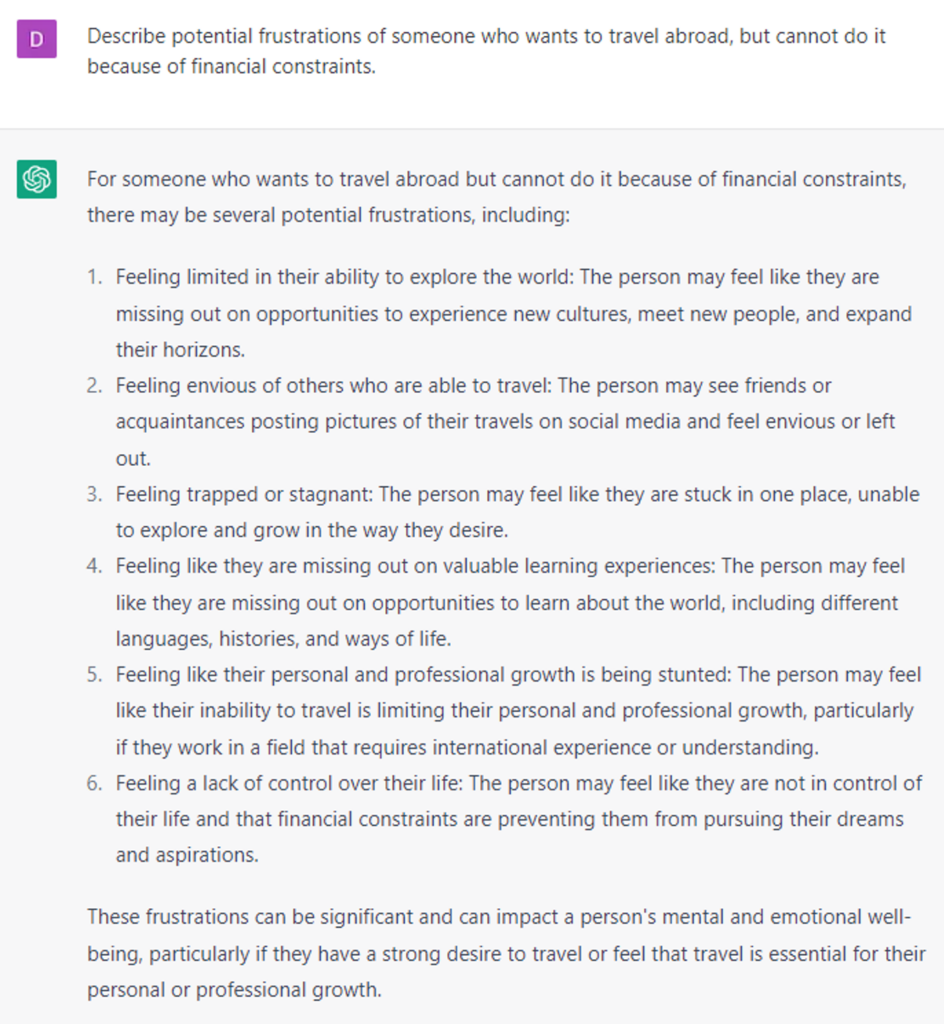Select list item "Feeling limited in their ability"
Screen dimensions: 944x1024
(x=513, y=313)
